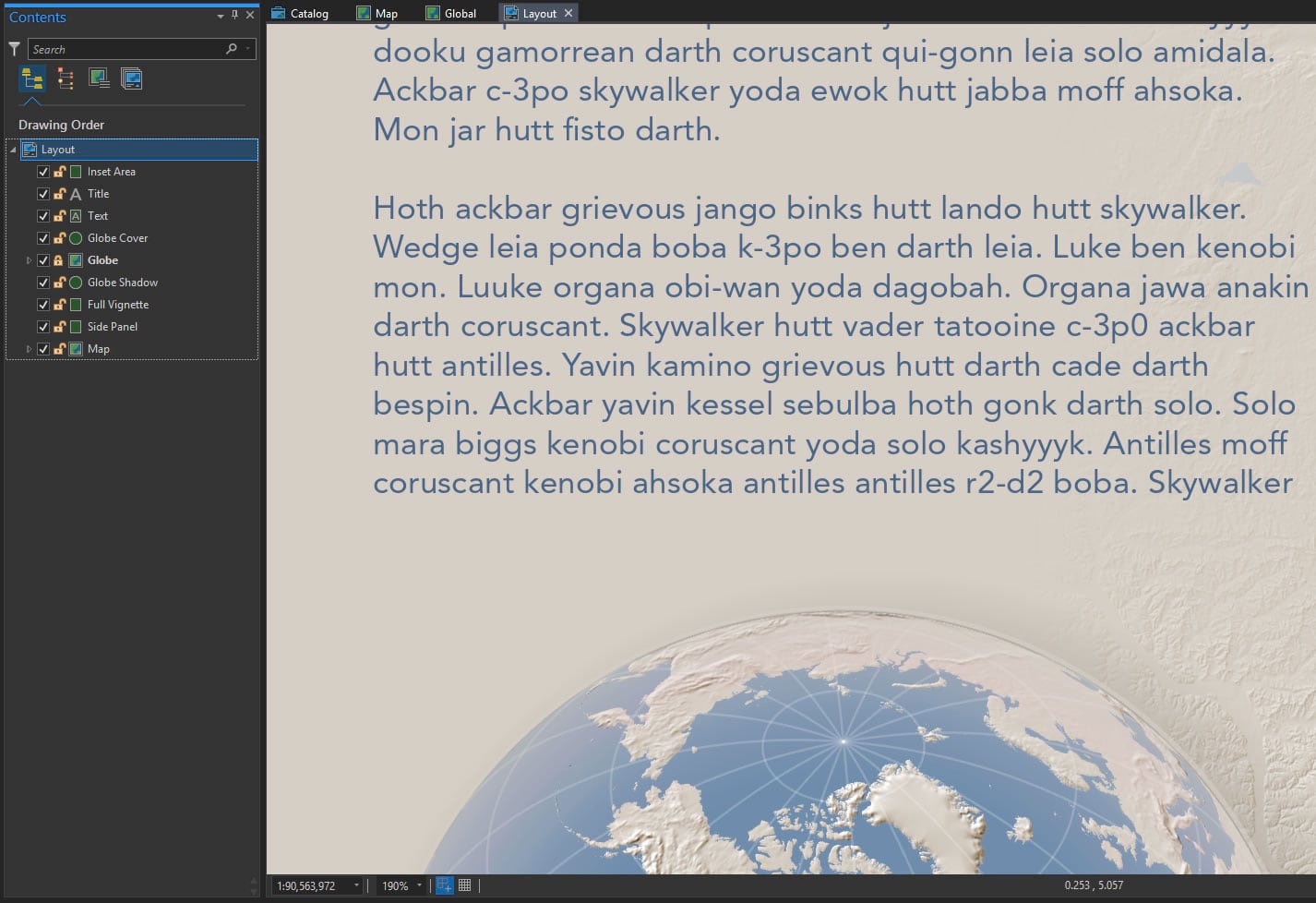Click the circle symbol icon for Globe Cover
This screenshot has width=1316, height=903.
coord(76,238)
